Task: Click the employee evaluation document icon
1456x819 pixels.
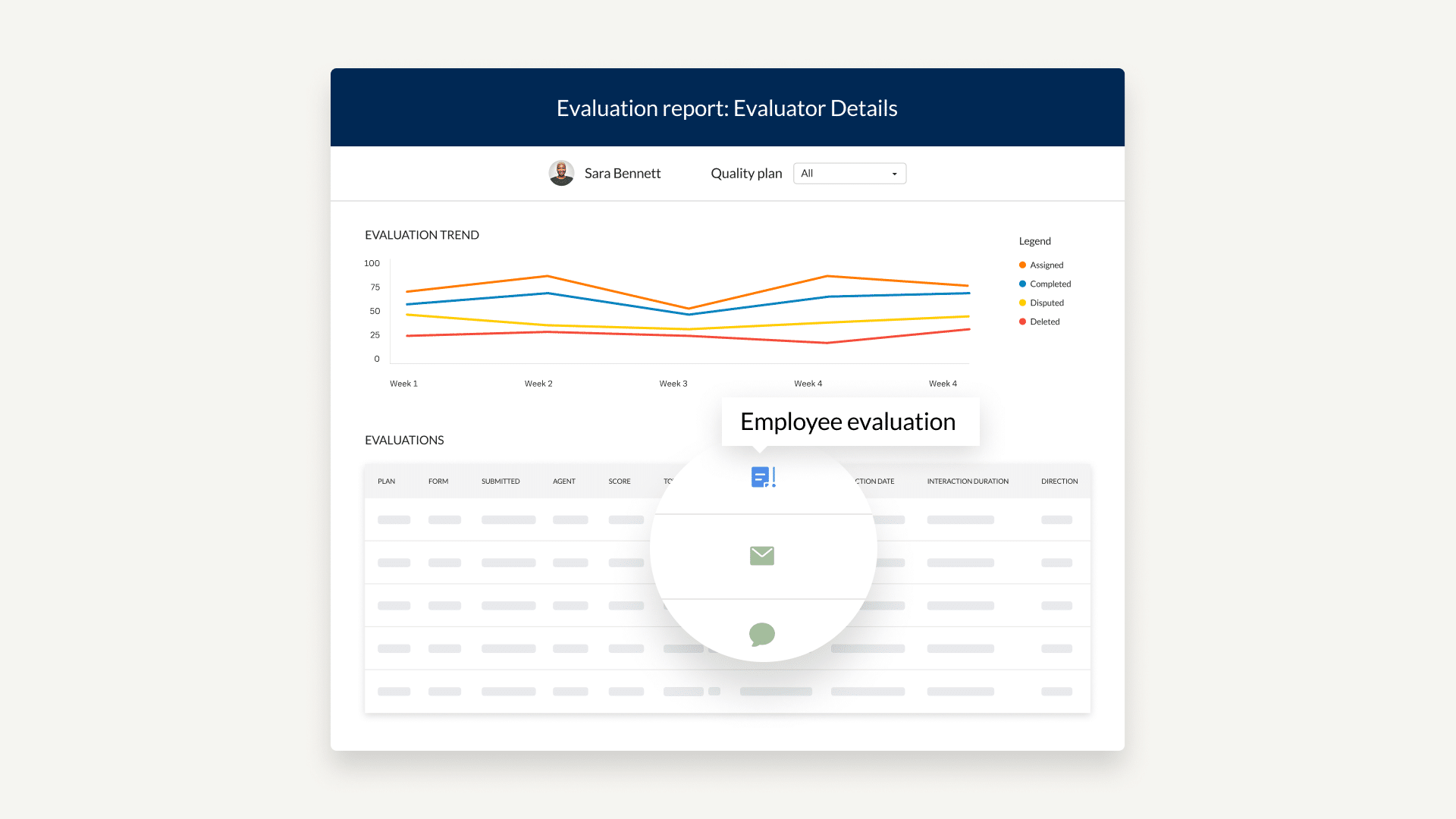Action: pyautogui.click(x=763, y=477)
